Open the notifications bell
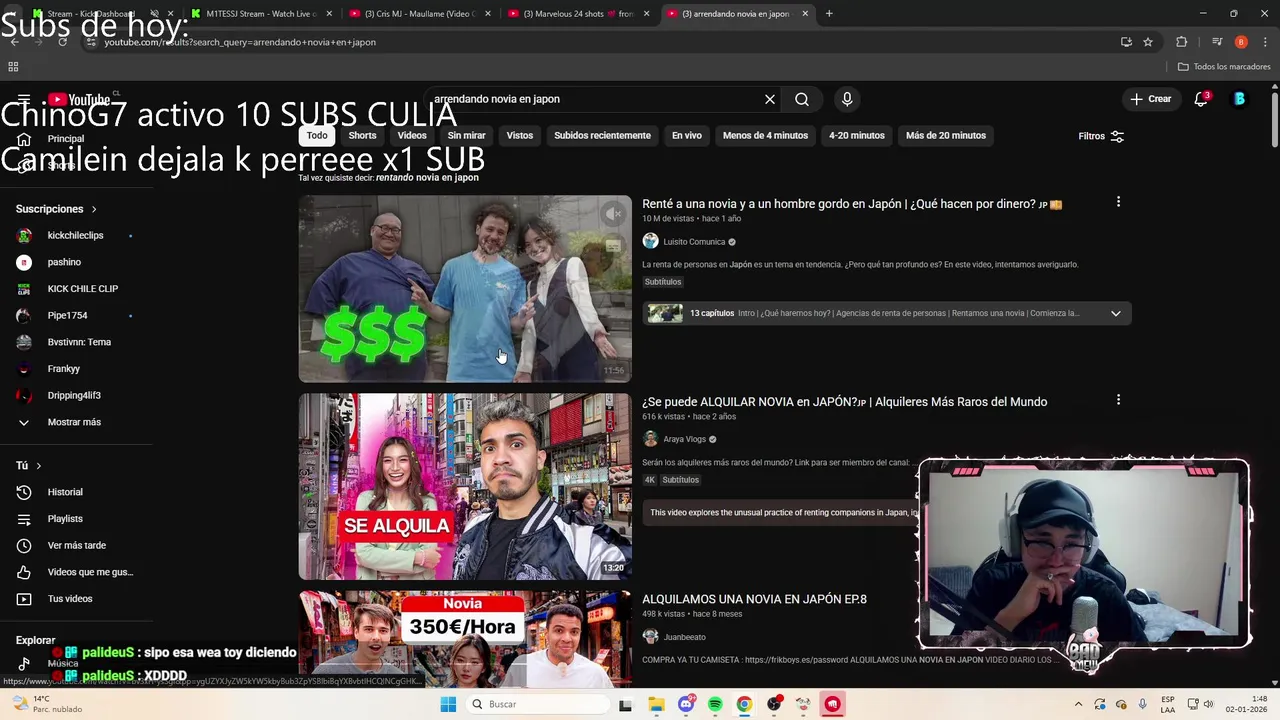This screenshot has width=1280, height=720. point(1202,99)
